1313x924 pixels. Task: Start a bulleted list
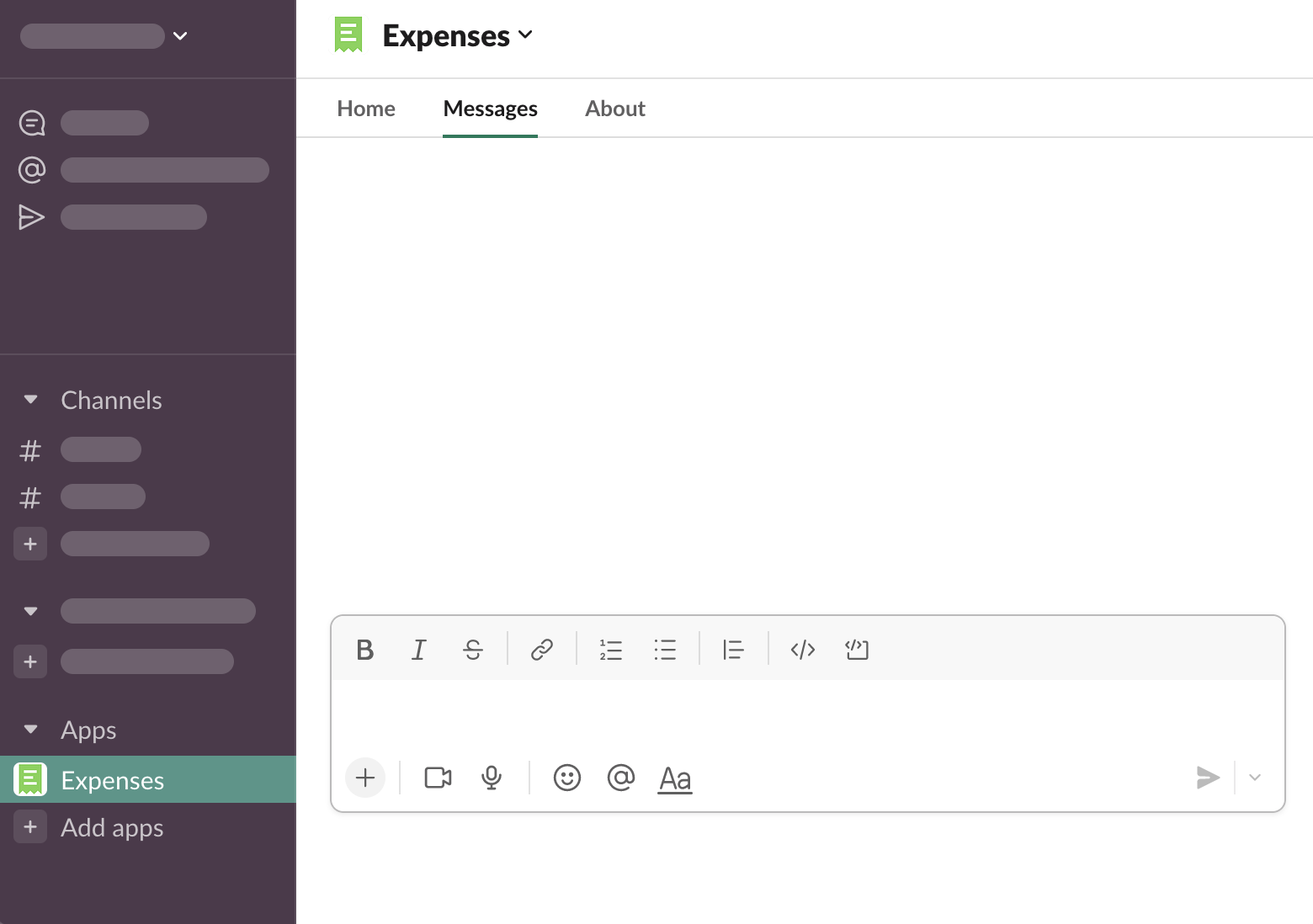coord(665,650)
